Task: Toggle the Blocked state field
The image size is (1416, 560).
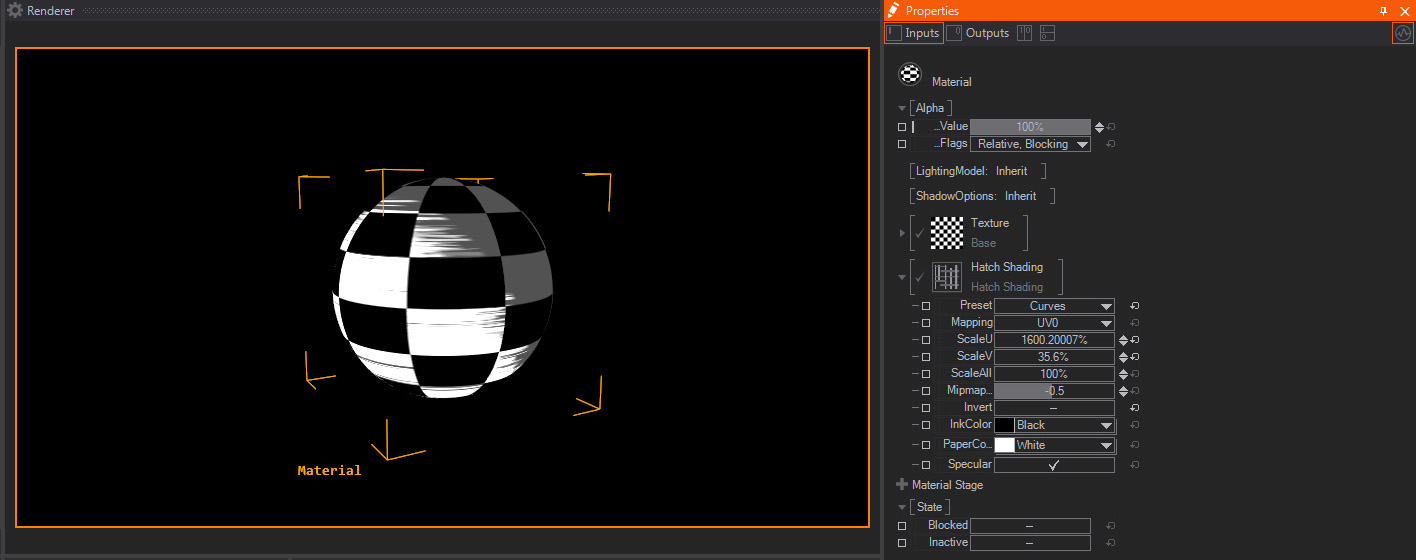Action: 1029,526
